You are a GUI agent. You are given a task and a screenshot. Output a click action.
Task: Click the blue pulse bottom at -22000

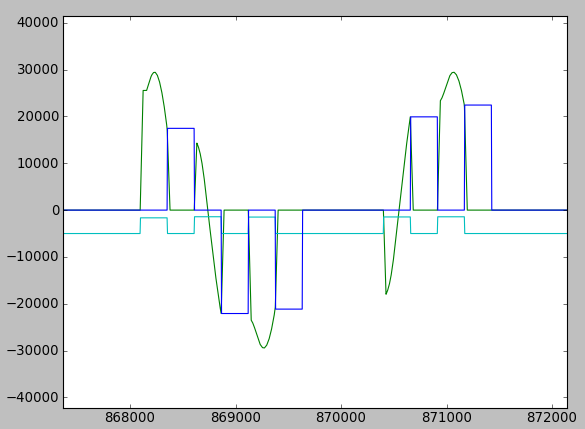pos(235,313)
